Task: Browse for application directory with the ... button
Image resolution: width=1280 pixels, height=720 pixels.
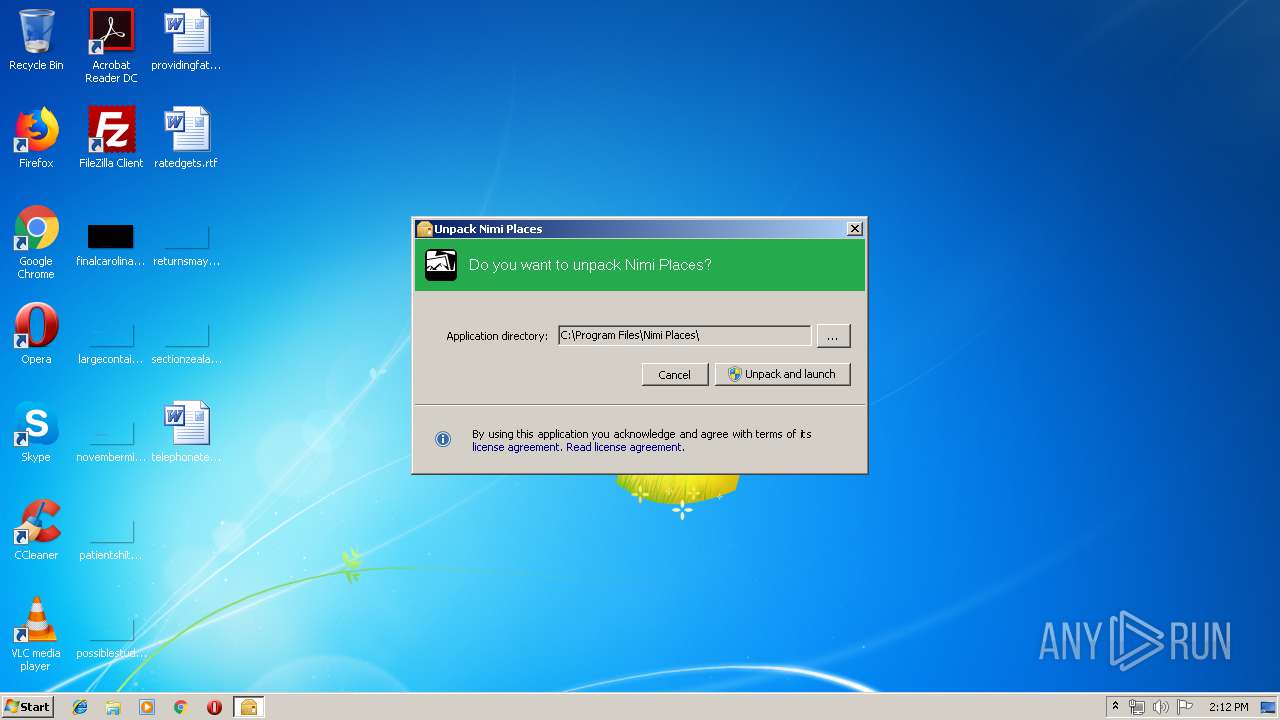Action: tap(833, 336)
